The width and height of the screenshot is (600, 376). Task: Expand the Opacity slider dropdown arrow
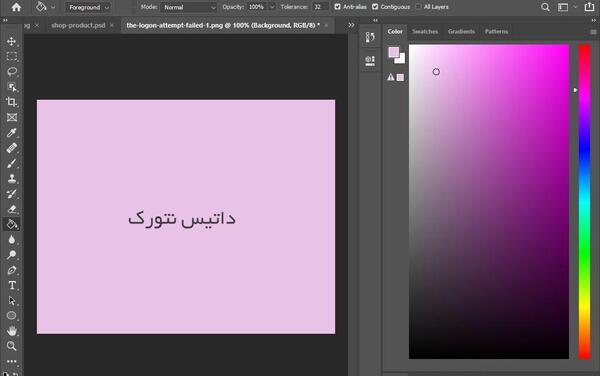[x=272, y=7]
